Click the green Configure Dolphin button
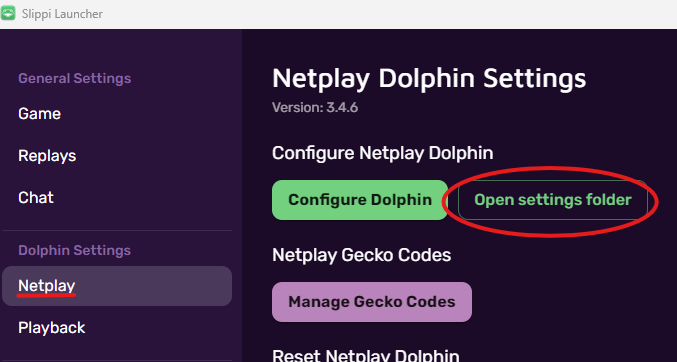Viewport: 677px width, 362px height. [x=360, y=200]
